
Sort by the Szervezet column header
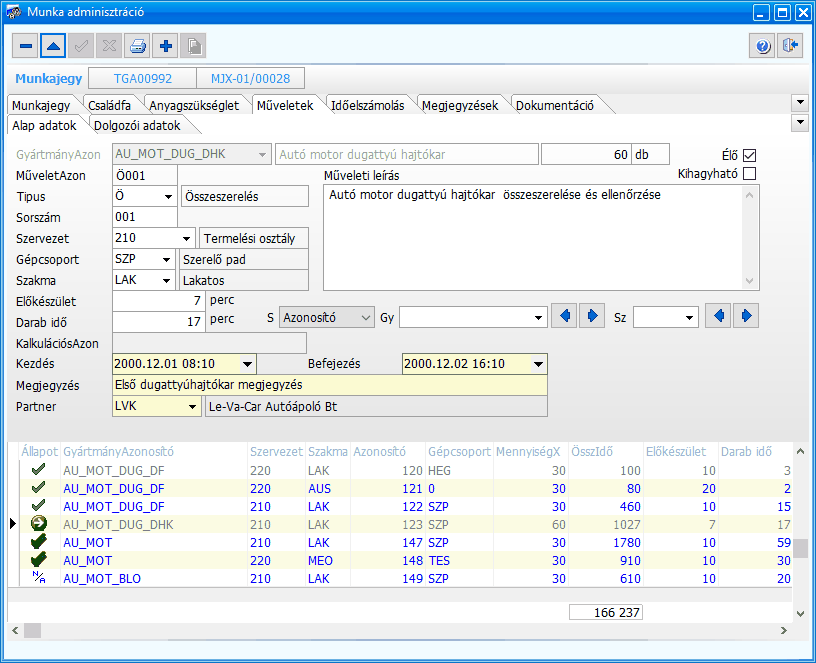tap(276, 452)
